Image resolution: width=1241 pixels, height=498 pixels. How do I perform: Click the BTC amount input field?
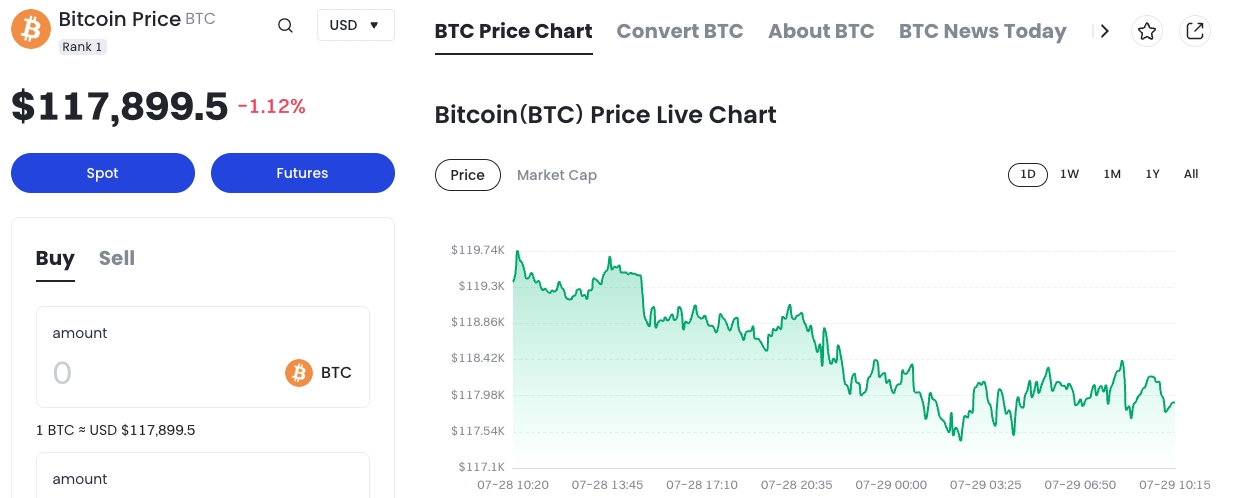click(160, 373)
